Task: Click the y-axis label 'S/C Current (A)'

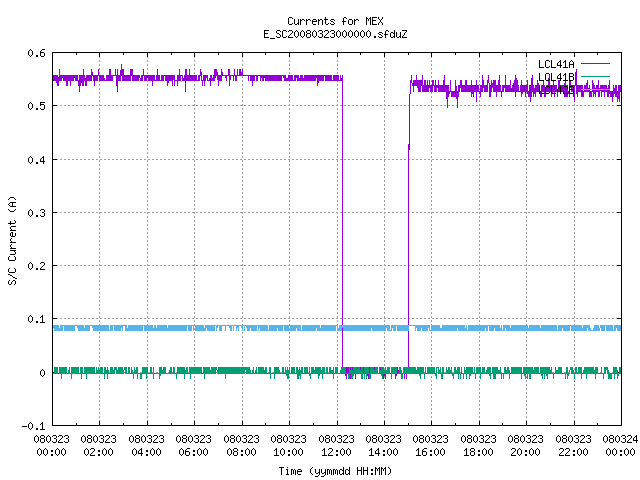Action: pos(13,240)
